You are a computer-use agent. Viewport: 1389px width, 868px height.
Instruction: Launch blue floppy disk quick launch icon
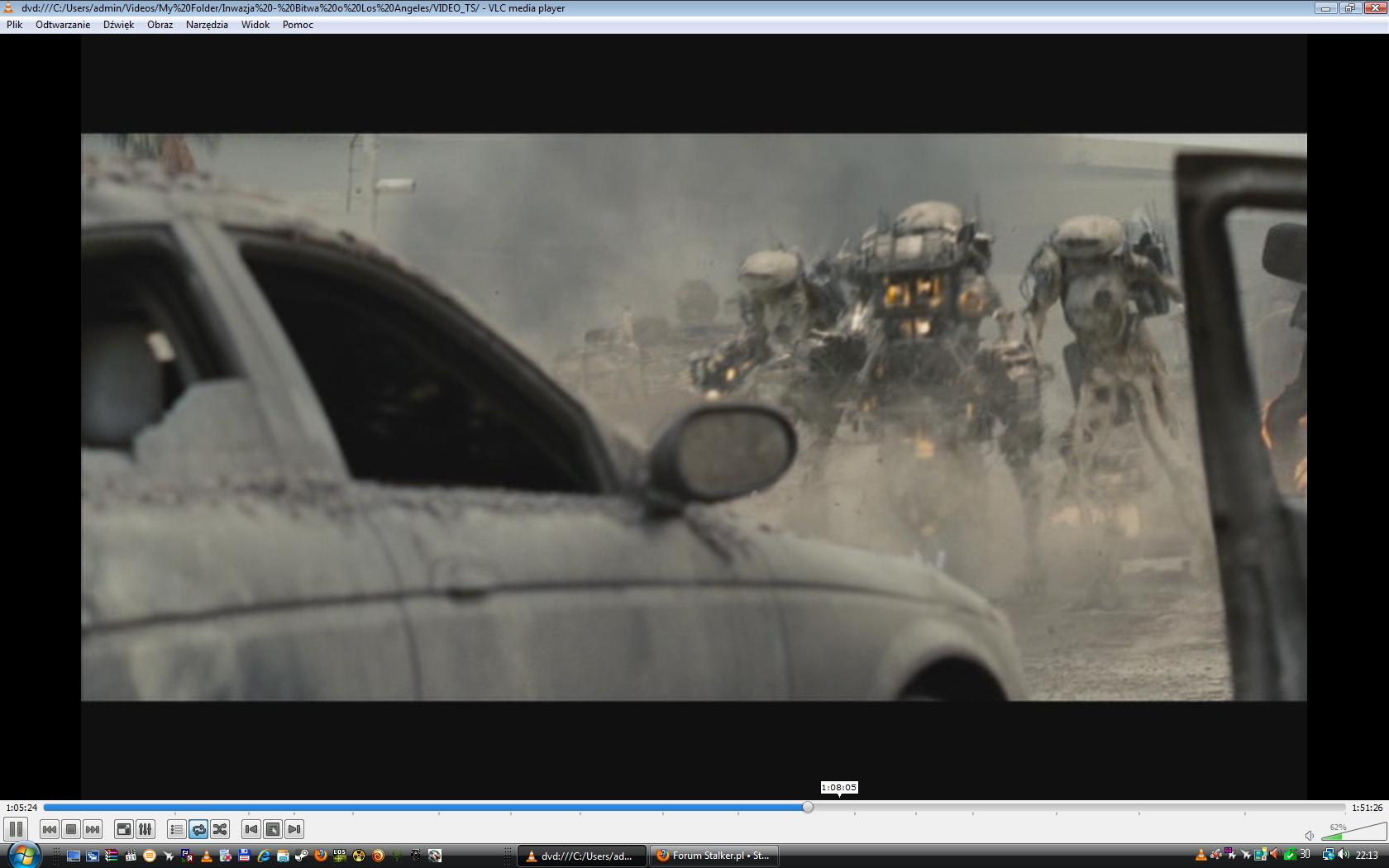coord(245,856)
